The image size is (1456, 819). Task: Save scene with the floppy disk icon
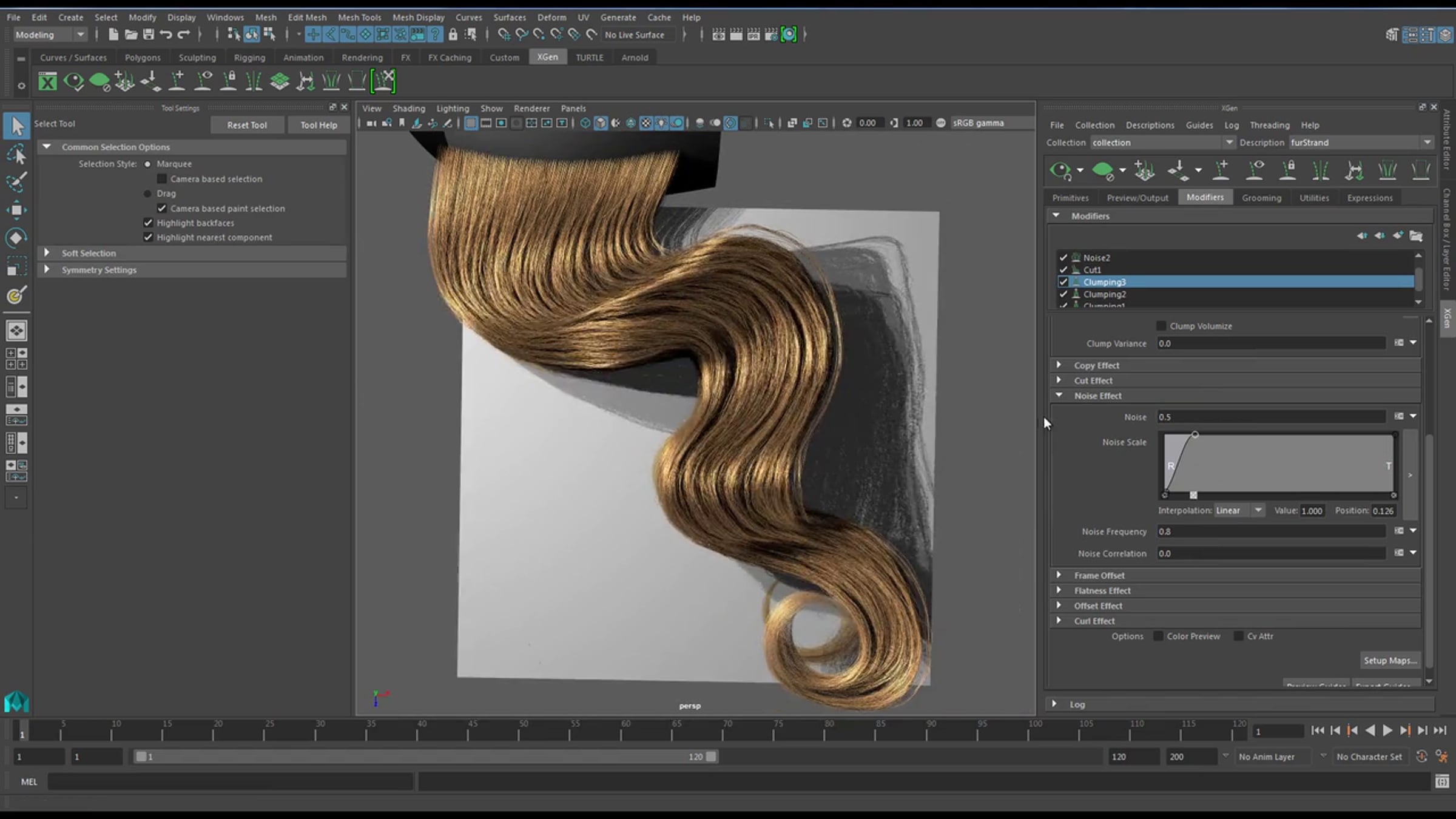click(148, 35)
